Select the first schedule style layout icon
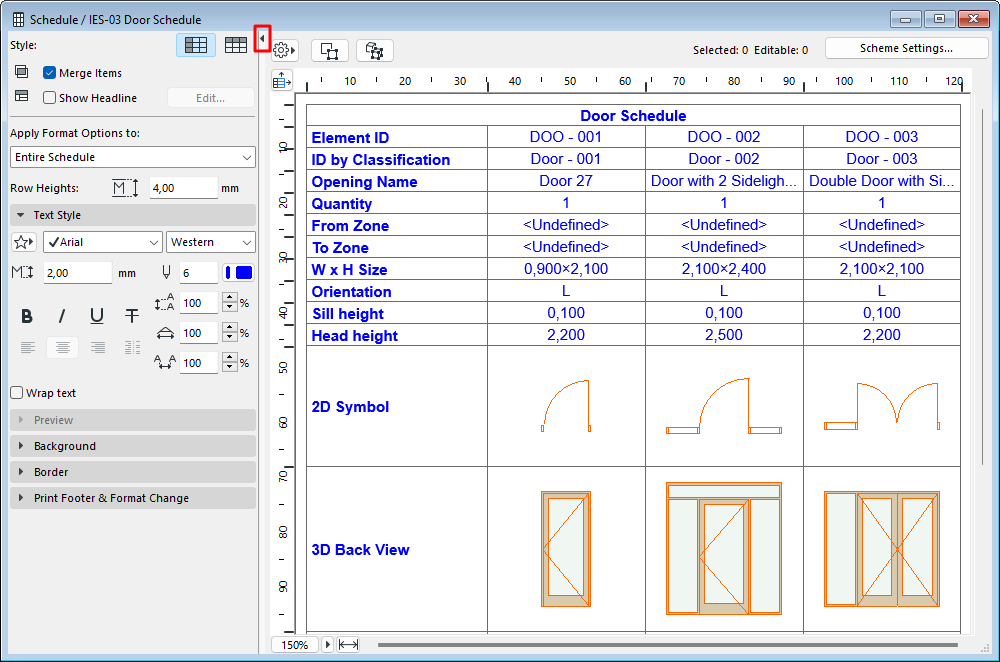The image size is (1000, 662). 196,45
